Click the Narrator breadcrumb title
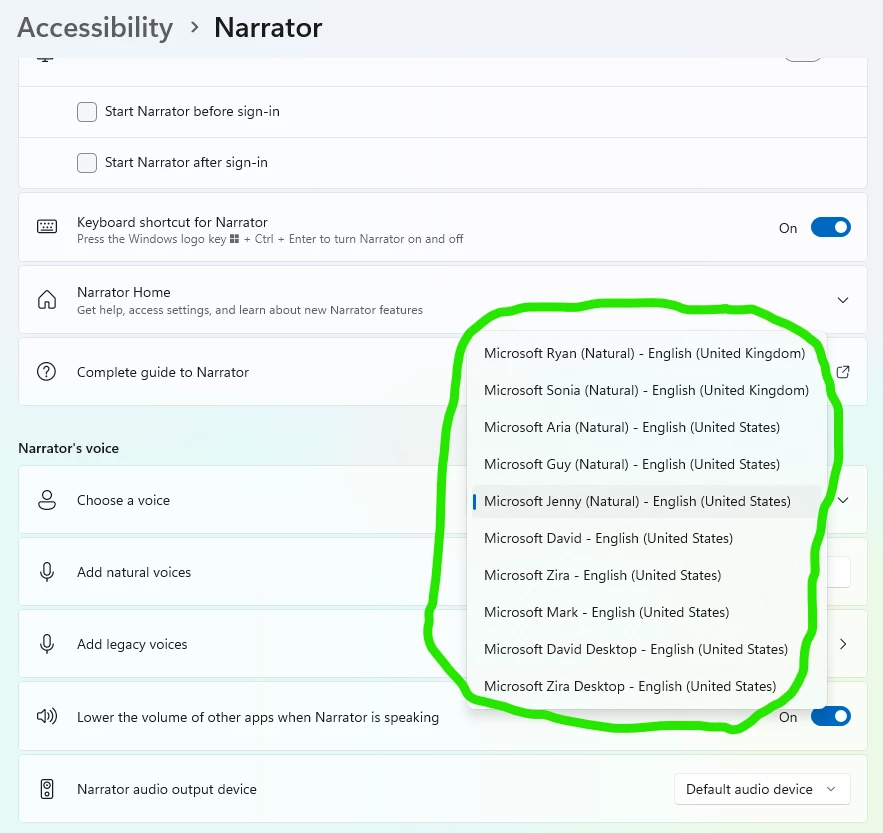Viewport: 883px width, 833px height. [268, 28]
